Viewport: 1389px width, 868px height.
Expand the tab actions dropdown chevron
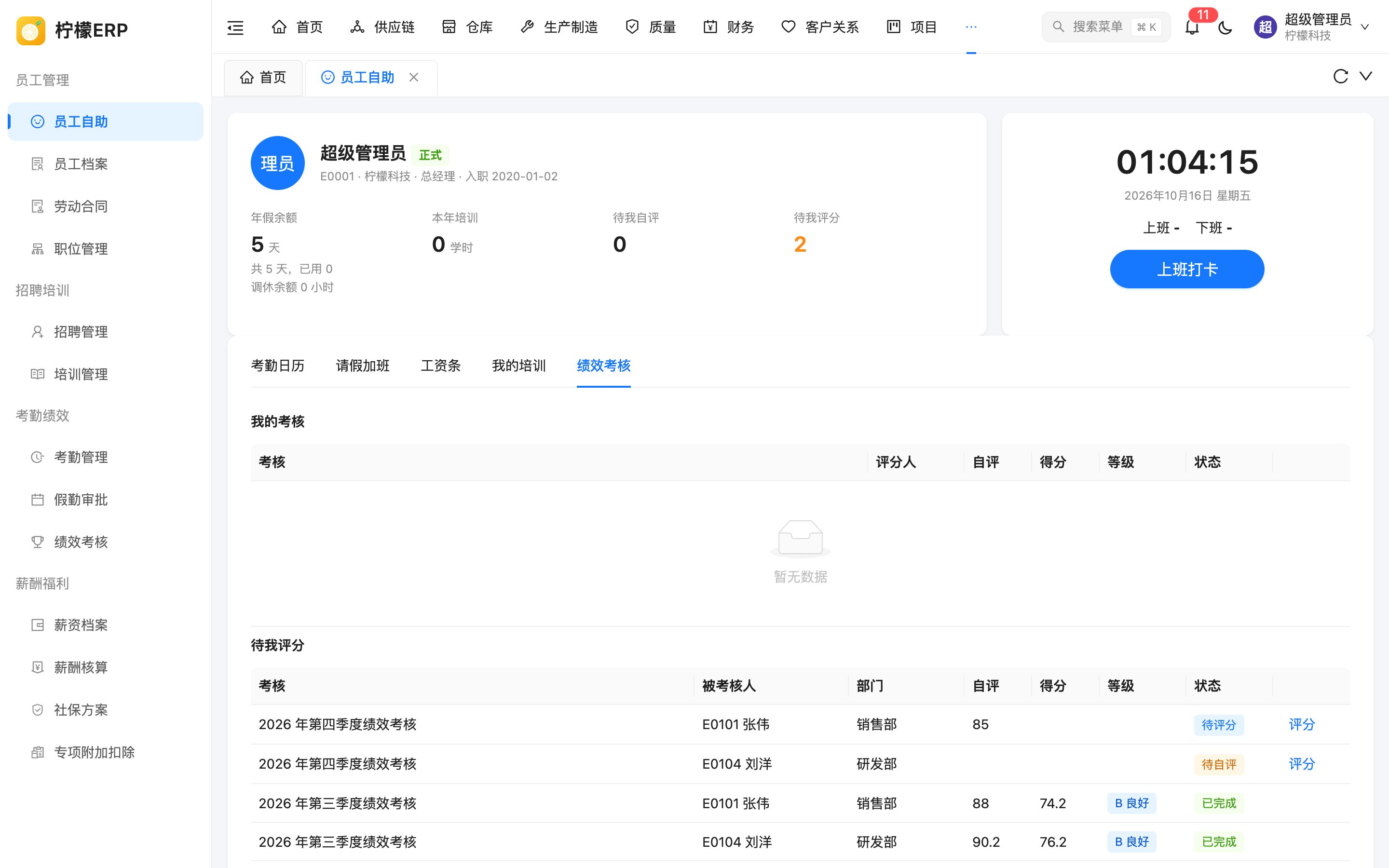[x=1366, y=76]
